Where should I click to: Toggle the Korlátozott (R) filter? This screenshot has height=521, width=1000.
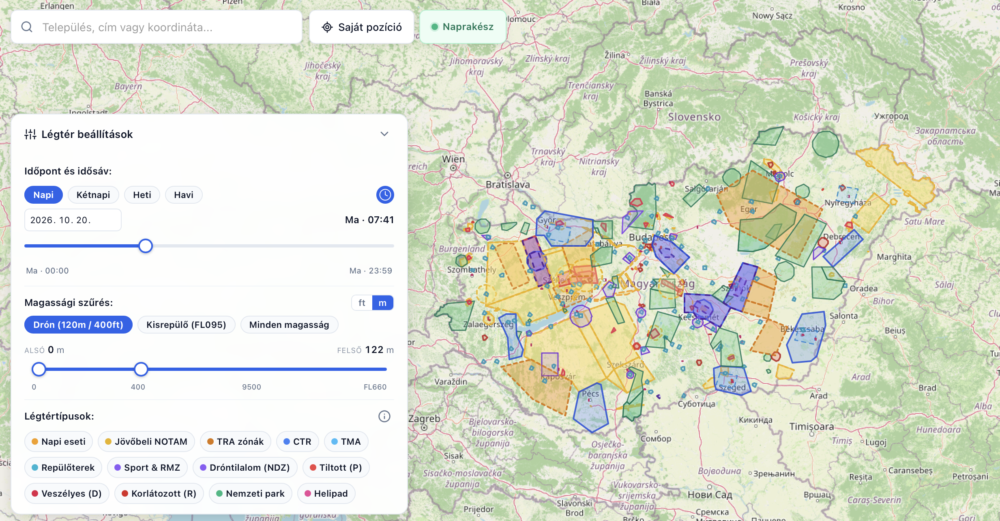[x=158, y=494]
